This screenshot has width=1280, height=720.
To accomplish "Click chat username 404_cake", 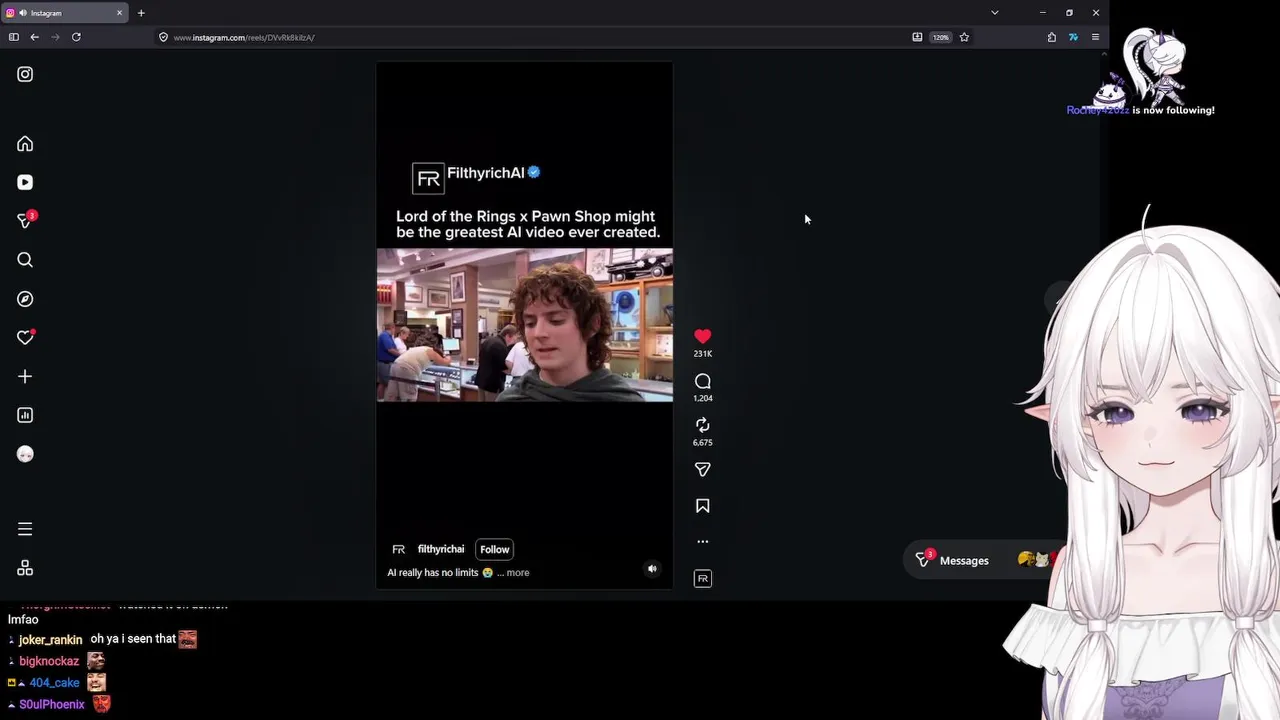I will [x=54, y=683].
